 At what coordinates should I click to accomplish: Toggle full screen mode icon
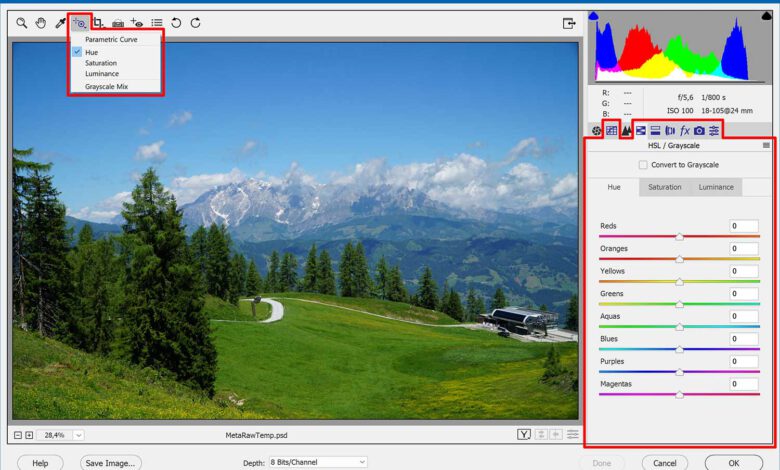point(569,22)
